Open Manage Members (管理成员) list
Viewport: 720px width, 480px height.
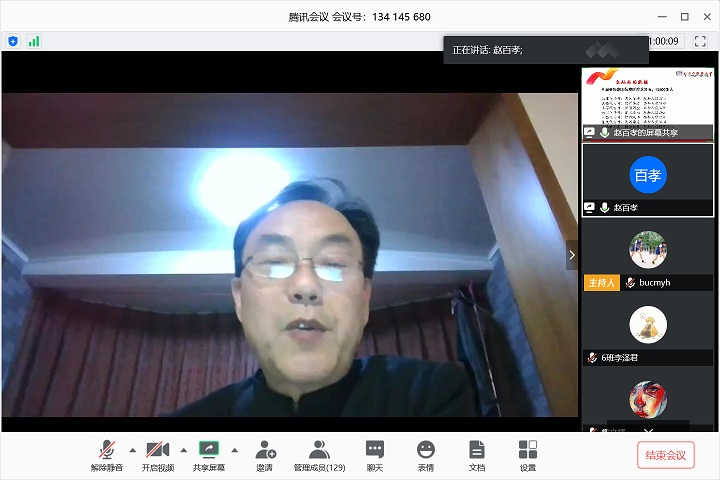(x=319, y=454)
